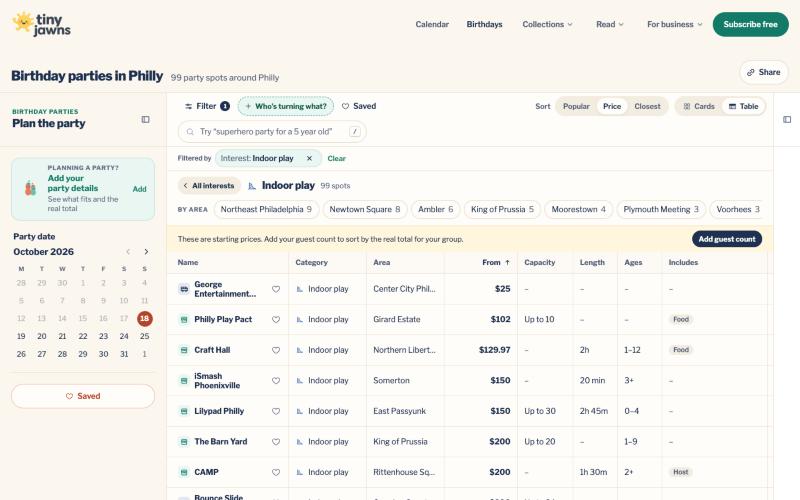Switch to Cards view
Screen dimensions: 800x500
699,106
